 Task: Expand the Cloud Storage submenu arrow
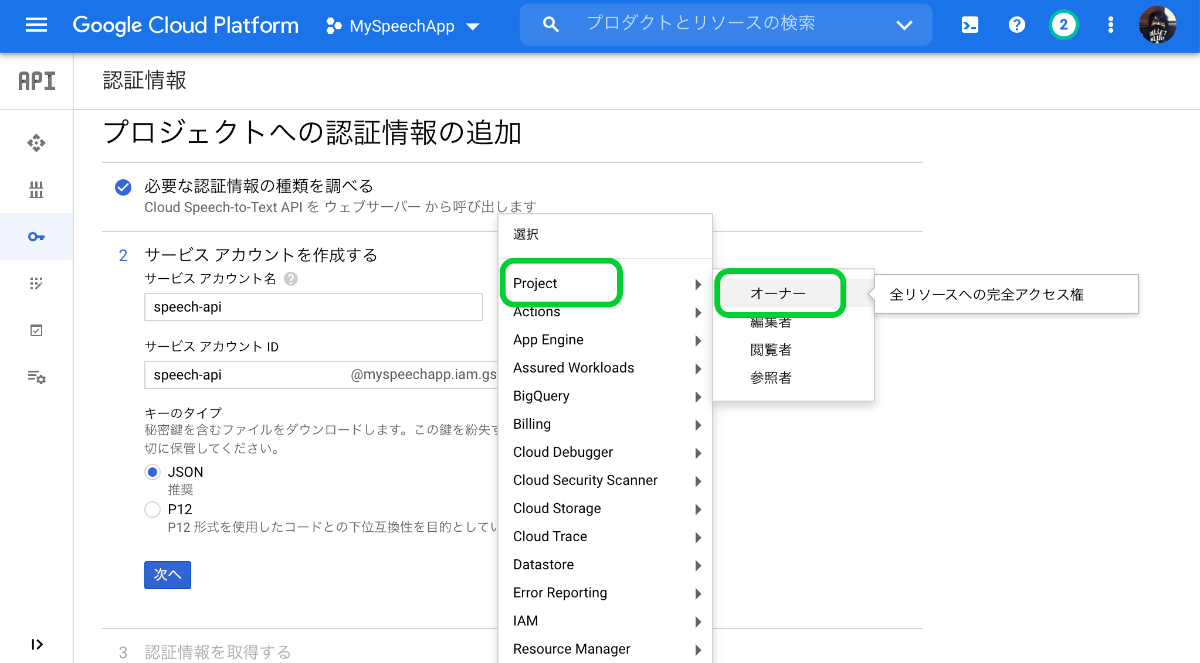(698, 509)
